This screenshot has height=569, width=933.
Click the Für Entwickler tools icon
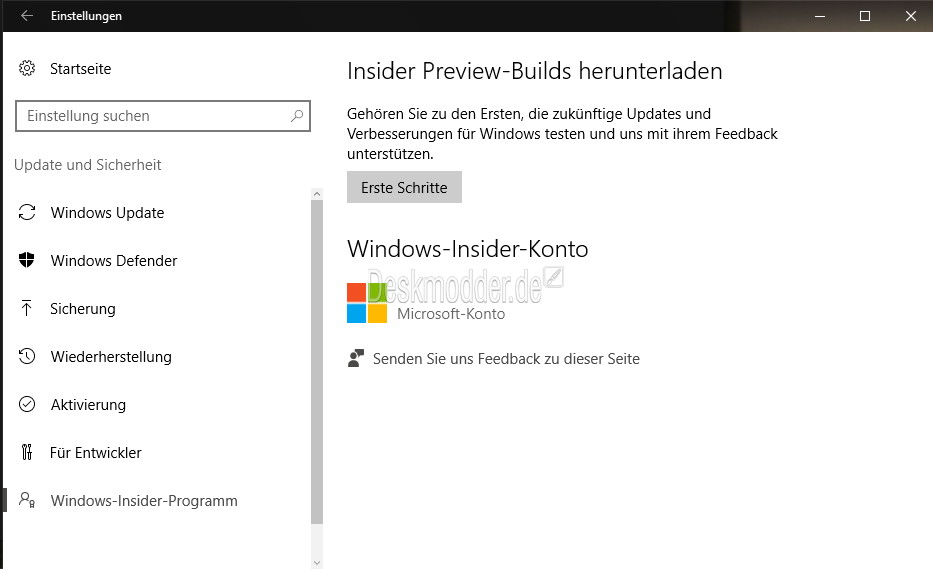(27, 452)
